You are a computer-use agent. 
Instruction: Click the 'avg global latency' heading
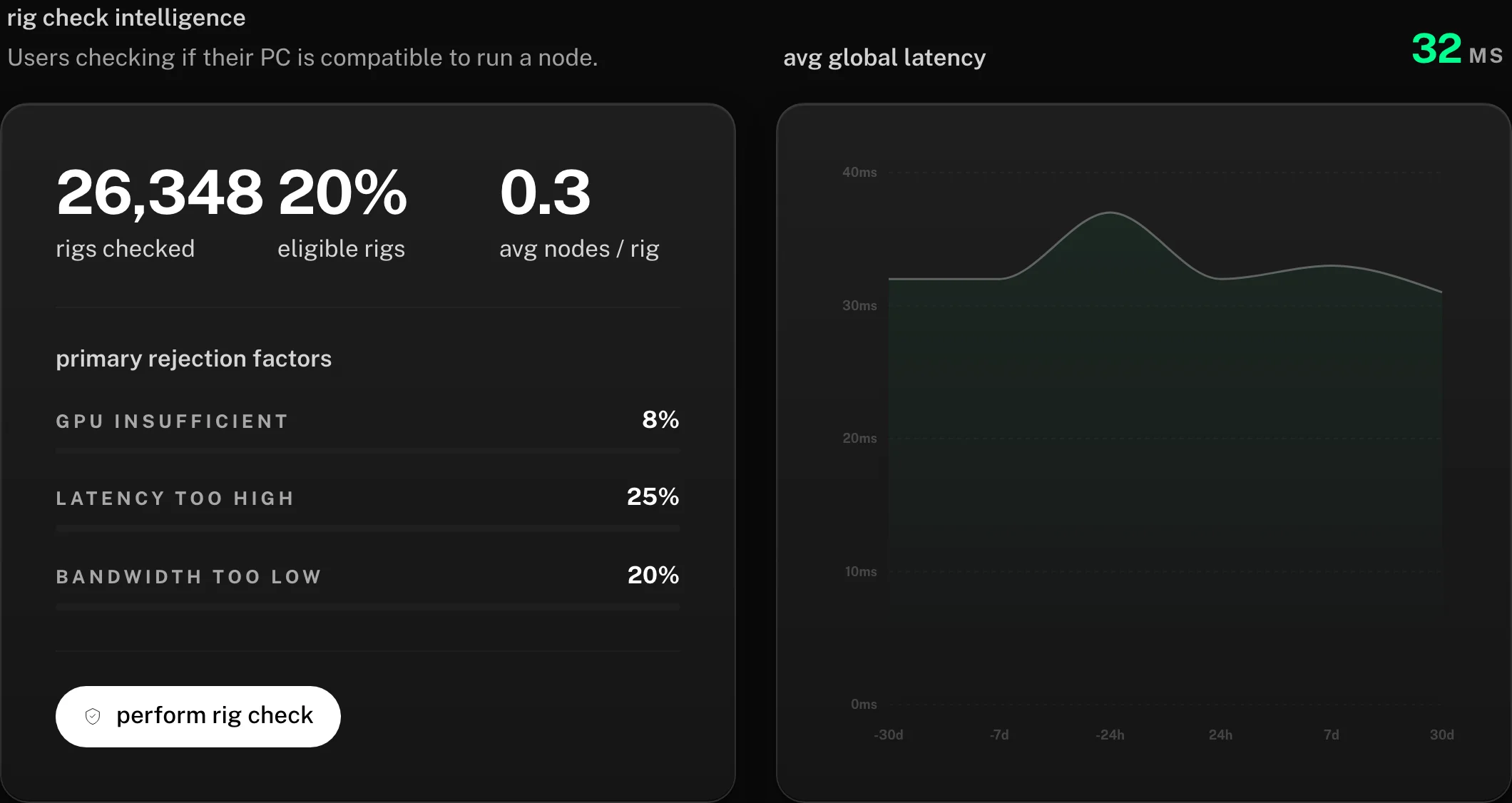(884, 57)
